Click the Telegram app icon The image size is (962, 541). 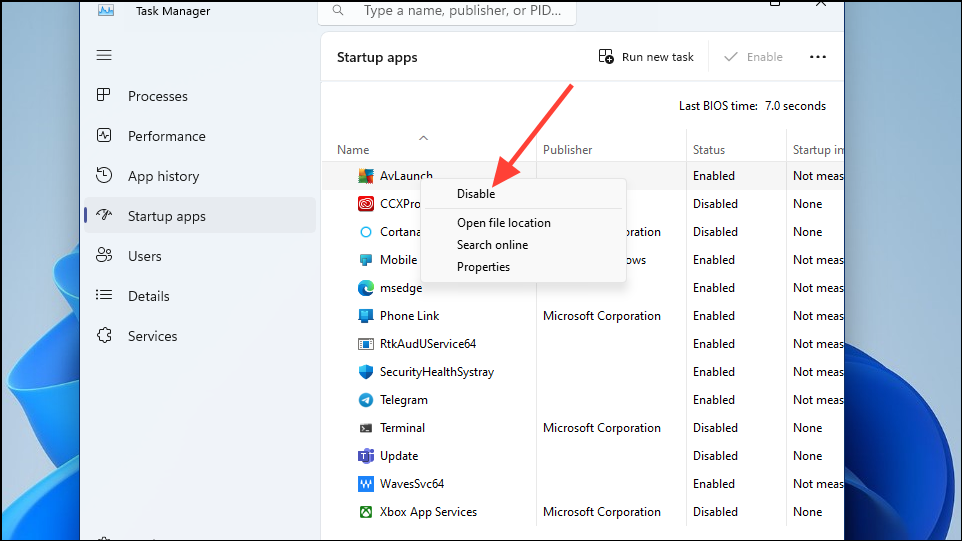(366, 400)
